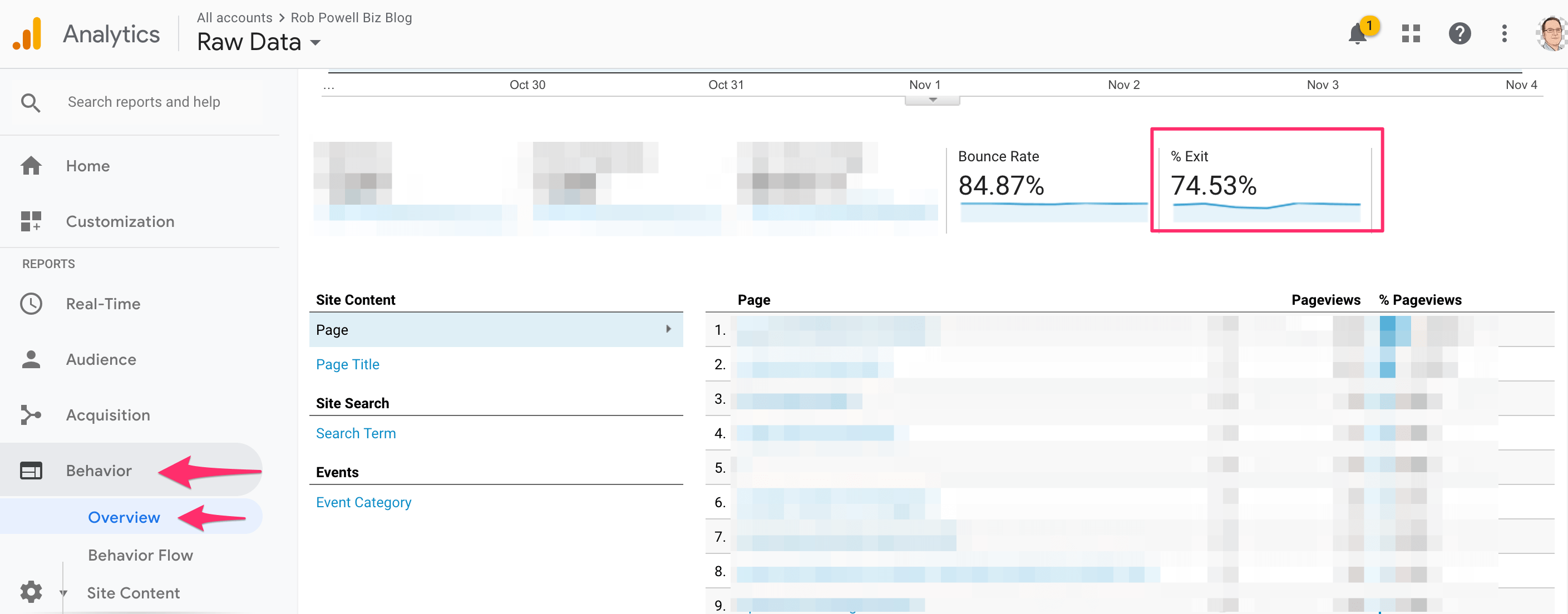Select the Audience report icon

pyautogui.click(x=32, y=359)
